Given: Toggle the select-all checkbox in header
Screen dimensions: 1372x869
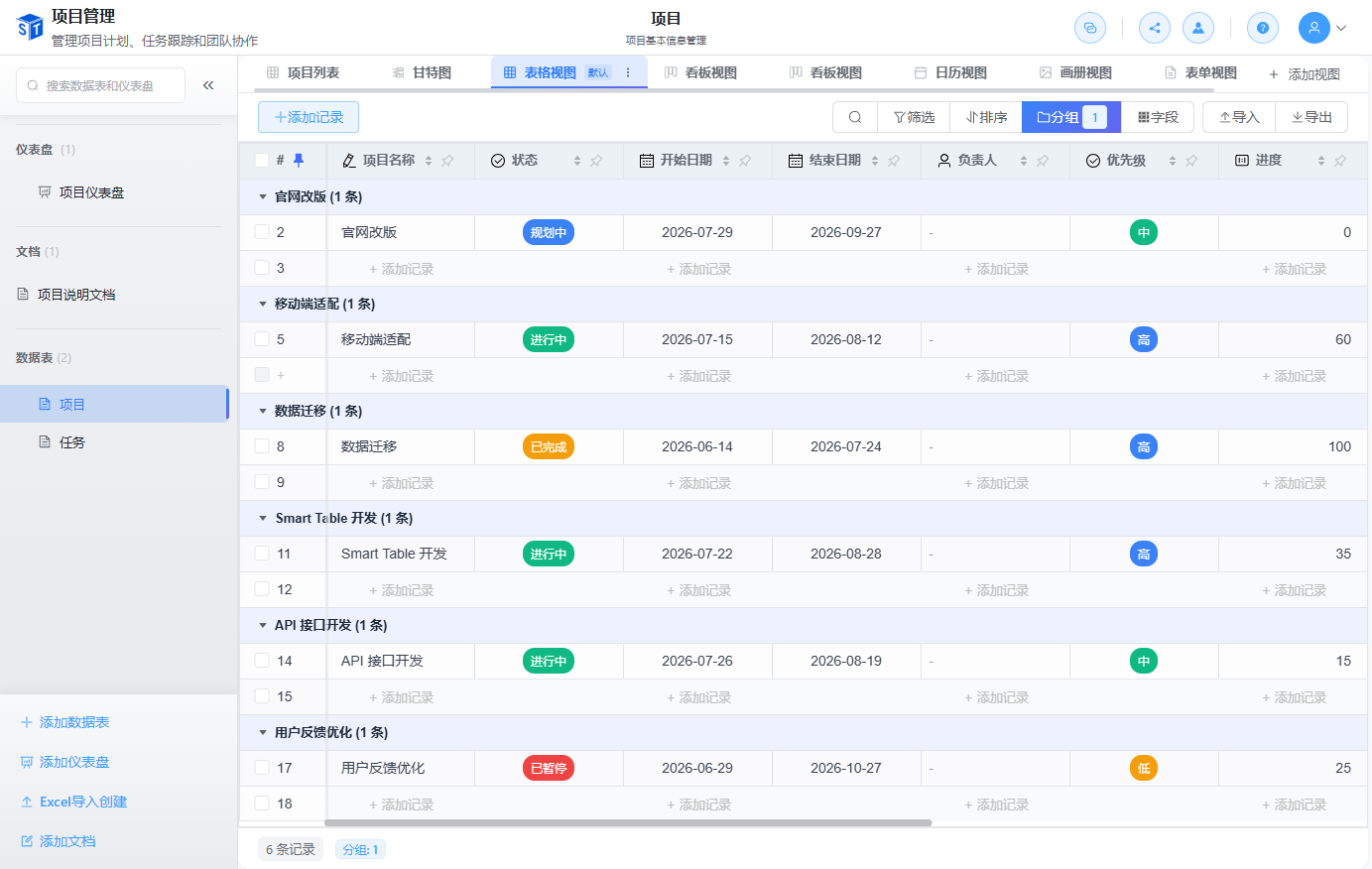Looking at the screenshot, I should (x=262, y=160).
